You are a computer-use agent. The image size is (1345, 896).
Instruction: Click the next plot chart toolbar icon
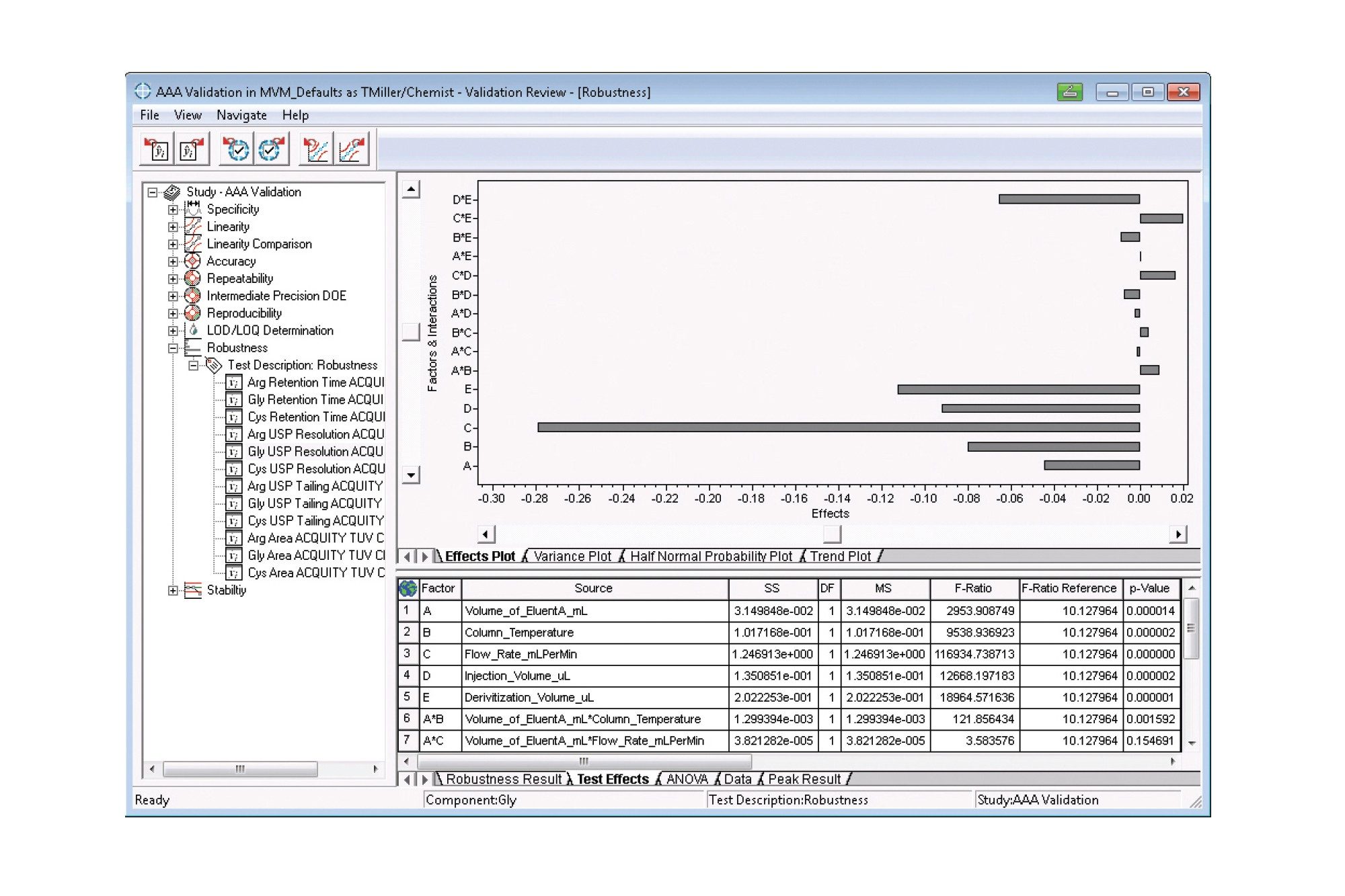[x=352, y=149]
